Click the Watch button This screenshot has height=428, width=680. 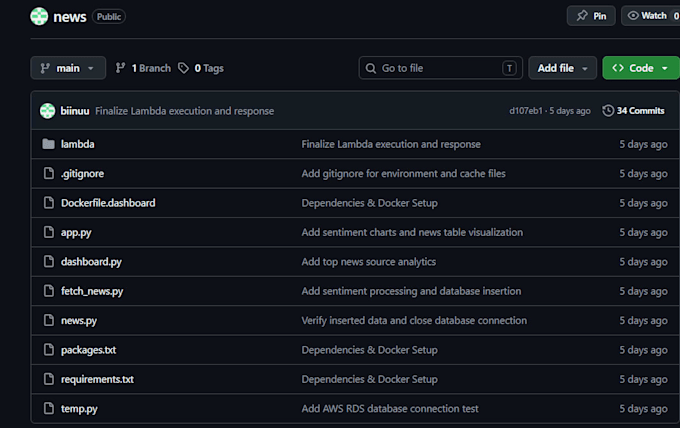pos(651,16)
